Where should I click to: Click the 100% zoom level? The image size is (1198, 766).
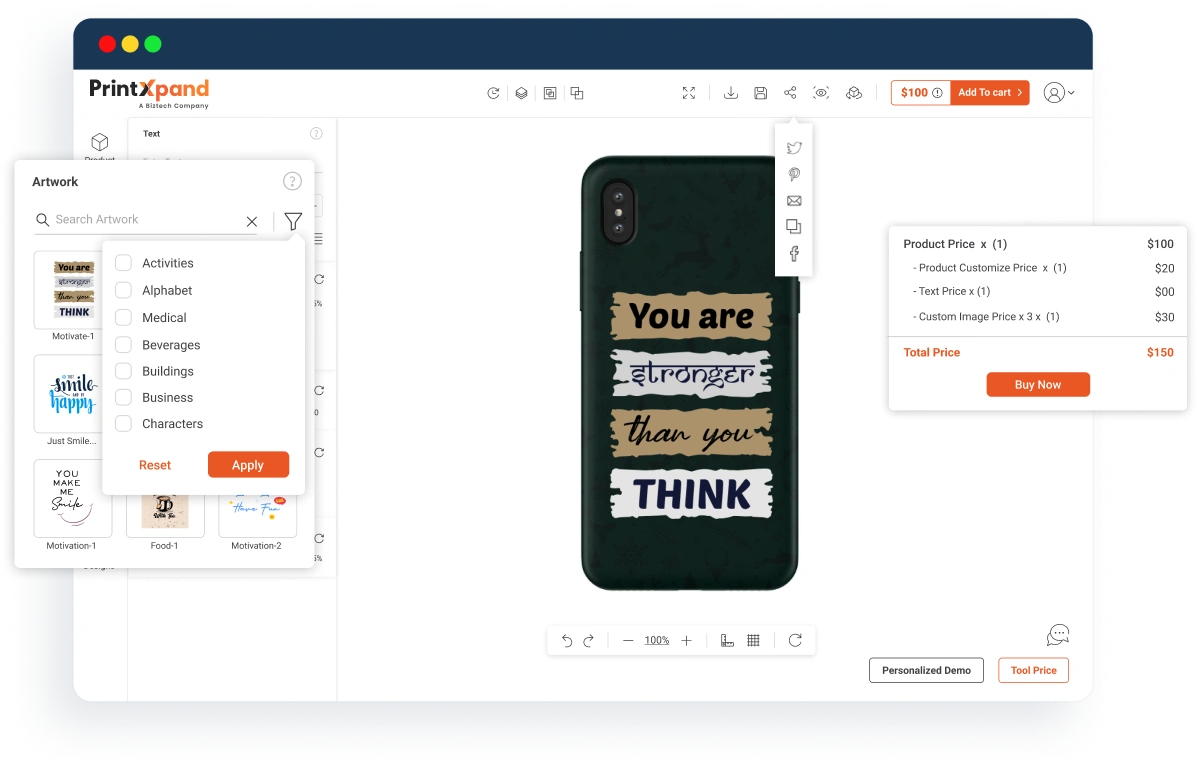656,641
